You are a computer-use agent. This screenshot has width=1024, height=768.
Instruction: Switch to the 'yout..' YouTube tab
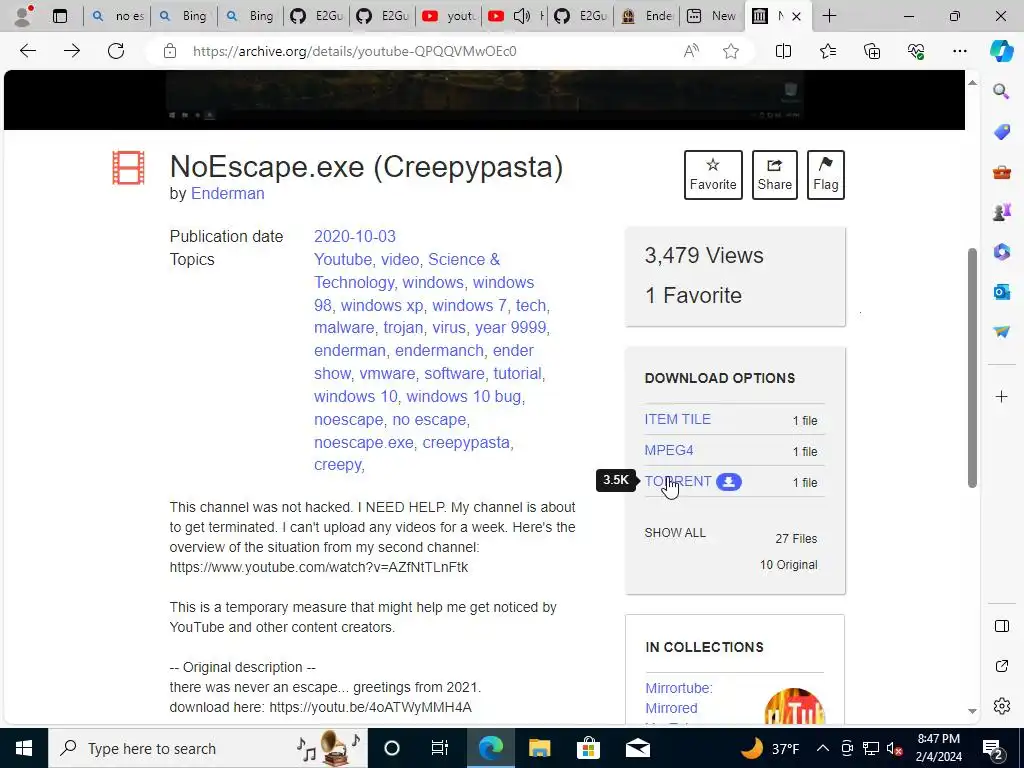(x=449, y=16)
